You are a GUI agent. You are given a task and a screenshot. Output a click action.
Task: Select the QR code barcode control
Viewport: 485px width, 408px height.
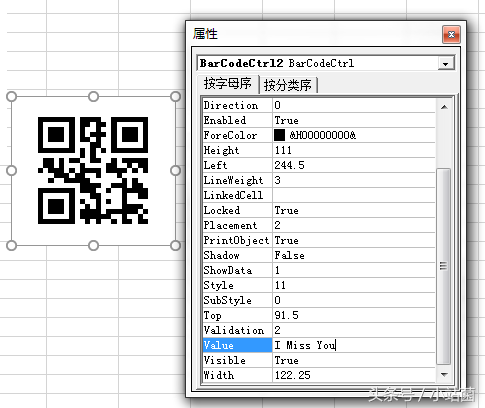pyautogui.click(x=93, y=170)
